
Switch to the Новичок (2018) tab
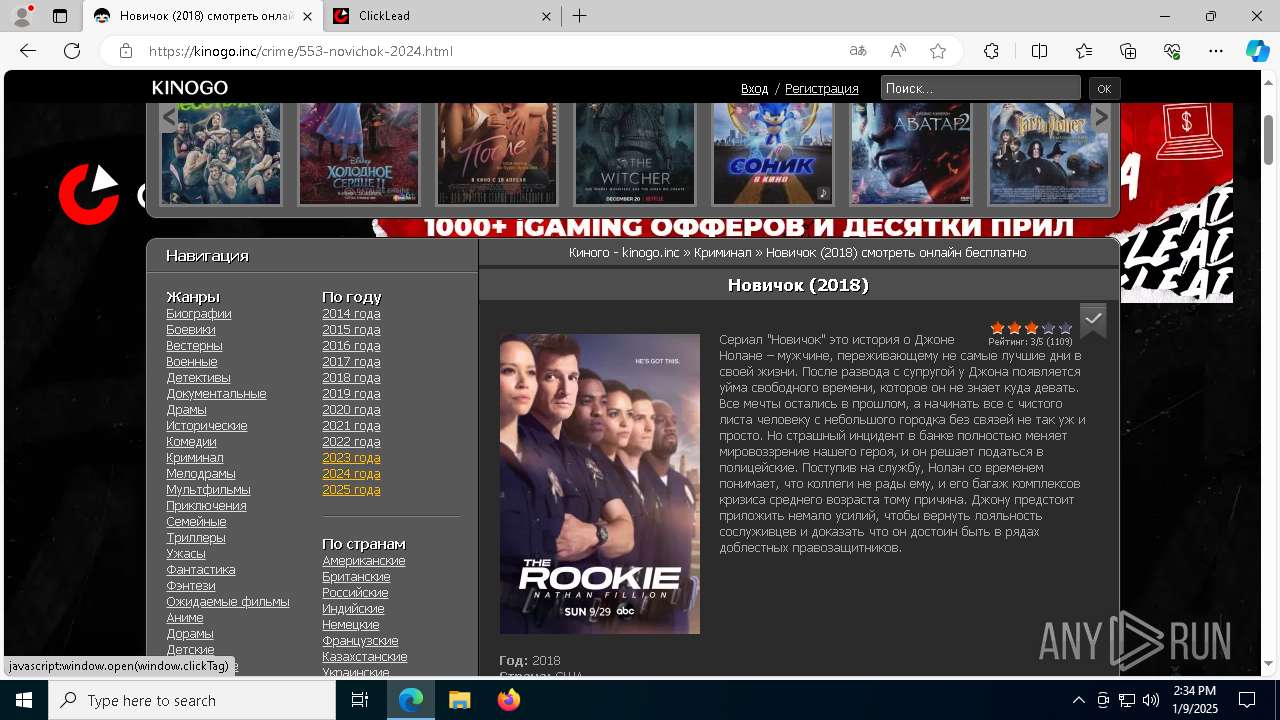click(202, 16)
